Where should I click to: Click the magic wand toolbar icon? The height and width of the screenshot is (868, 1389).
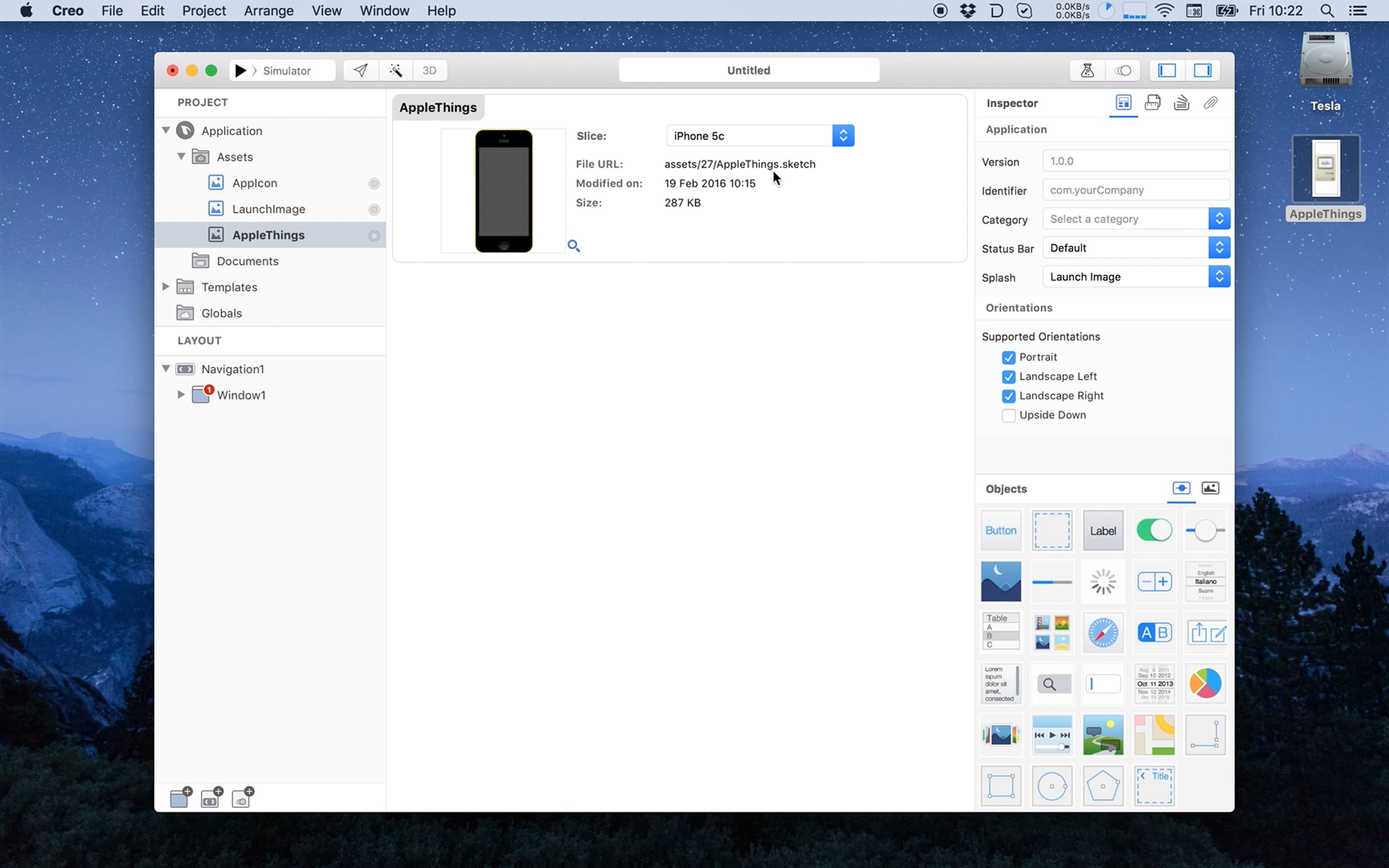(395, 71)
